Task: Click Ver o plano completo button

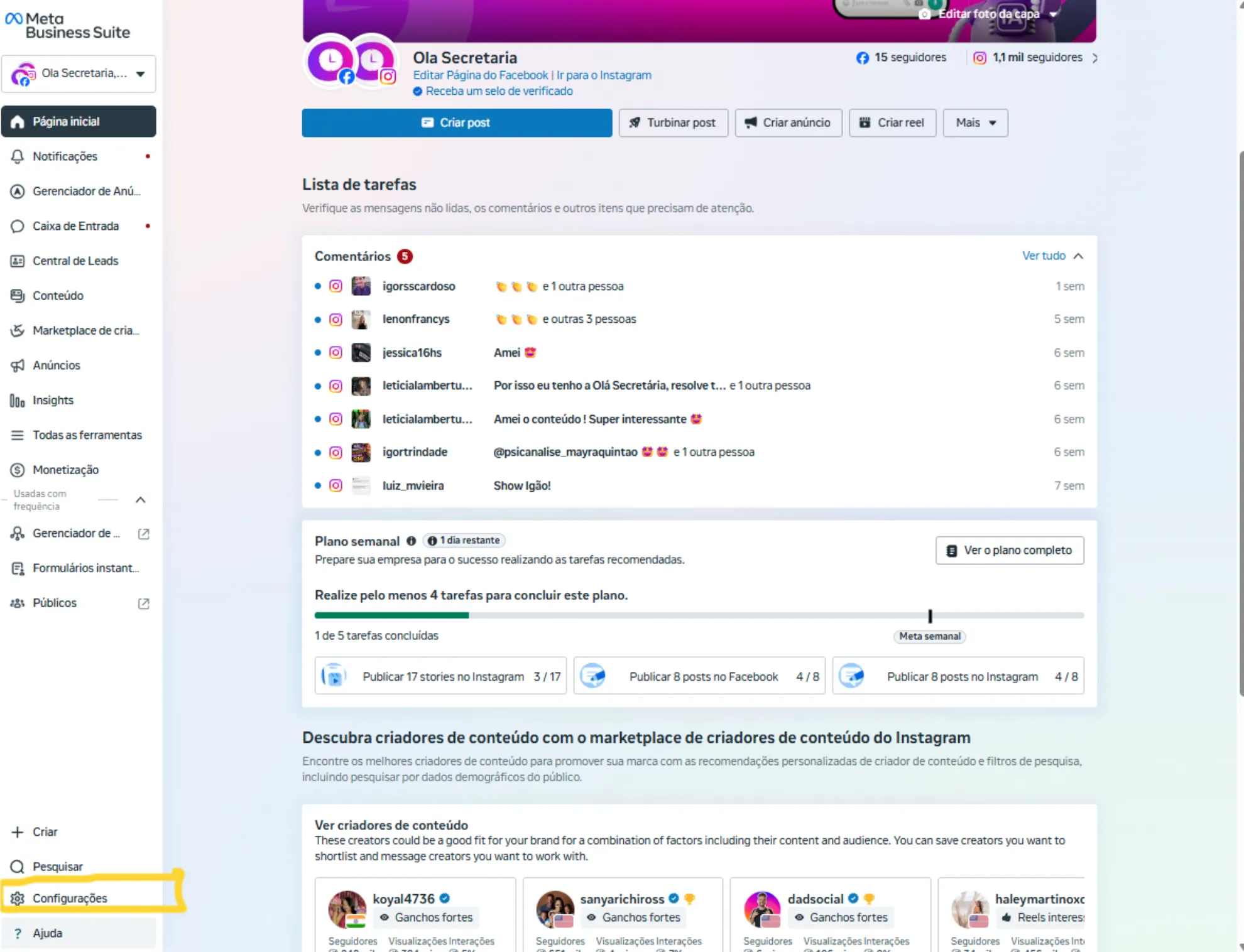Action: pos(1010,551)
